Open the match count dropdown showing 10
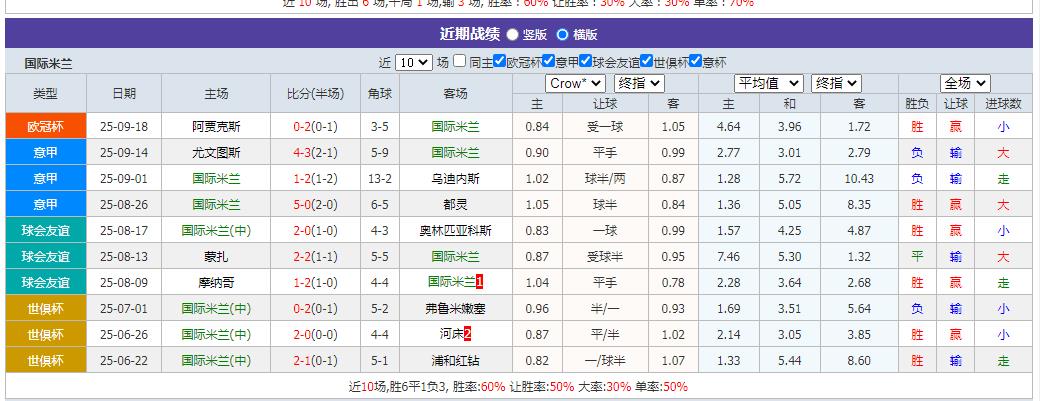Viewport: 1040px width, 401px height. (x=413, y=62)
